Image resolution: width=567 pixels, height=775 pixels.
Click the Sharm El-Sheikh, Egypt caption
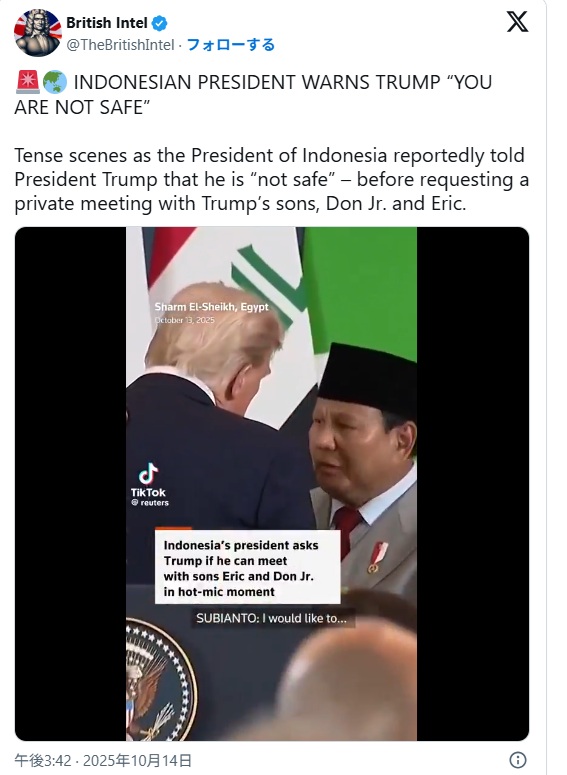[x=212, y=307]
